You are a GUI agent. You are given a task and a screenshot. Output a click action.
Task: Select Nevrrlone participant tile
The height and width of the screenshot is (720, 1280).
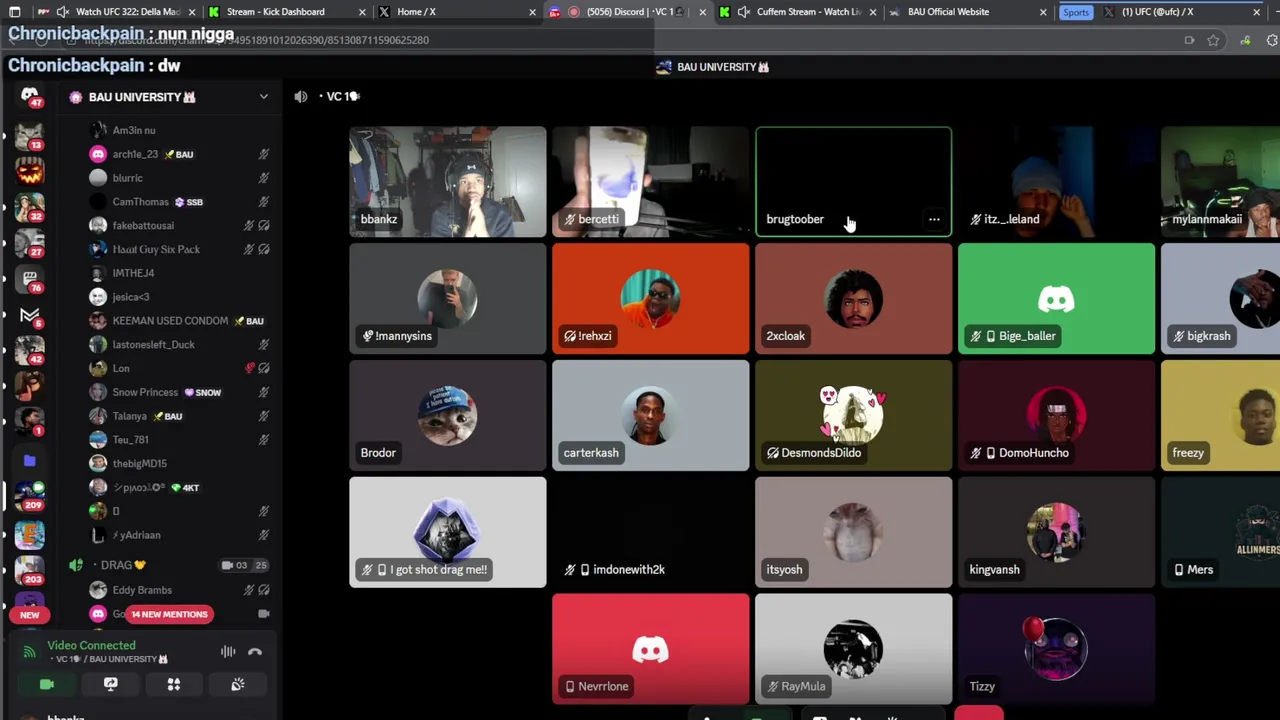[x=651, y=650]
